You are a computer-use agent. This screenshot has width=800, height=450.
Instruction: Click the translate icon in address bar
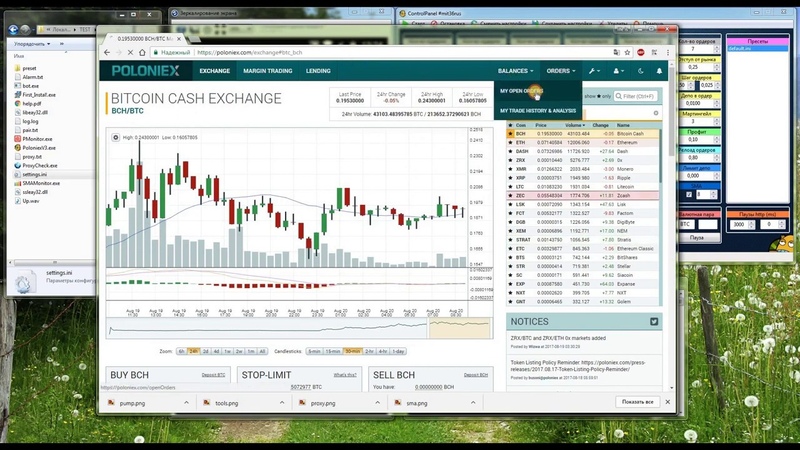616,52
